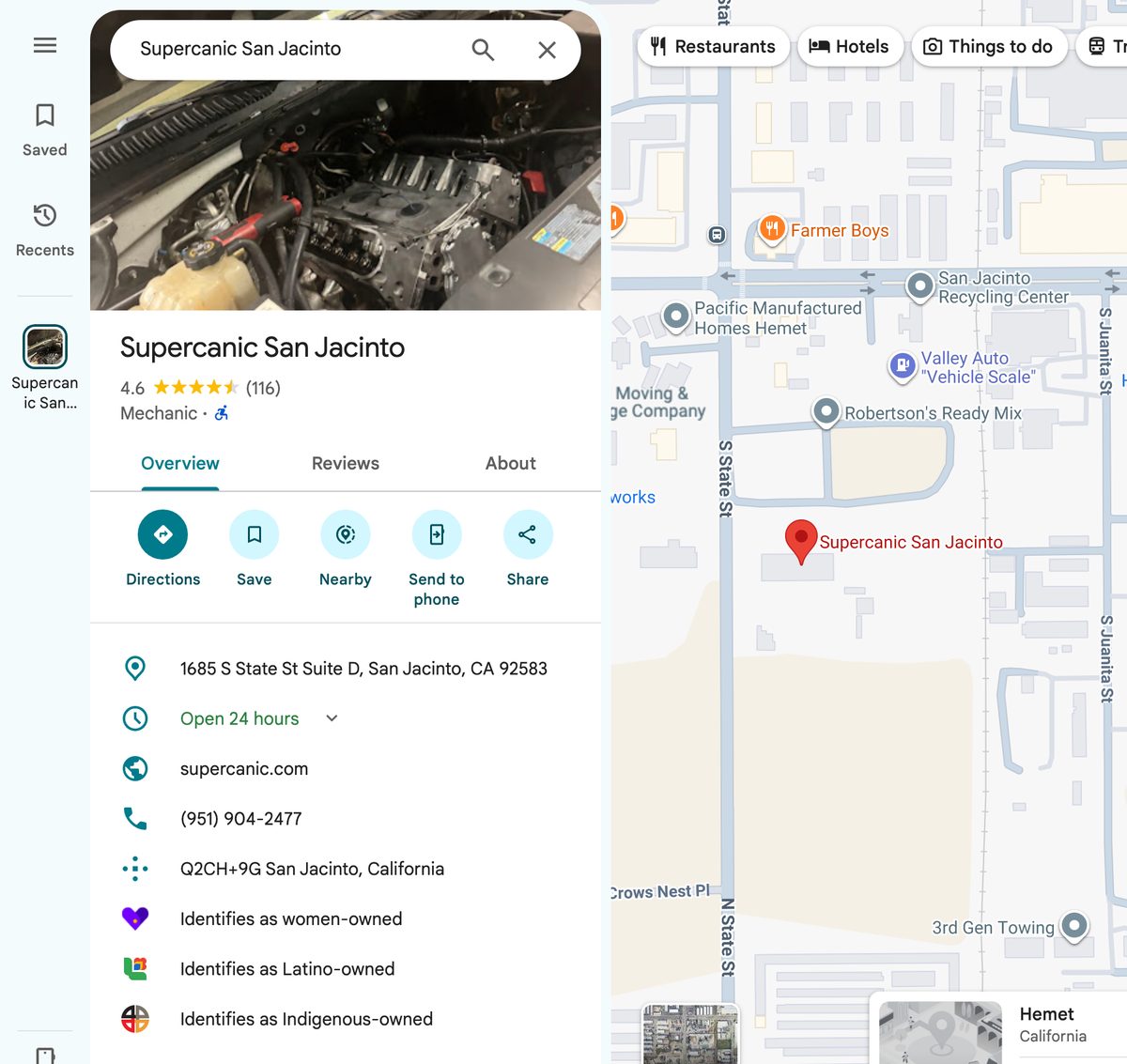Switch to the Reviews tab
The width and height of the screenshot is (1127, 1064).
[x=346, y=464]
